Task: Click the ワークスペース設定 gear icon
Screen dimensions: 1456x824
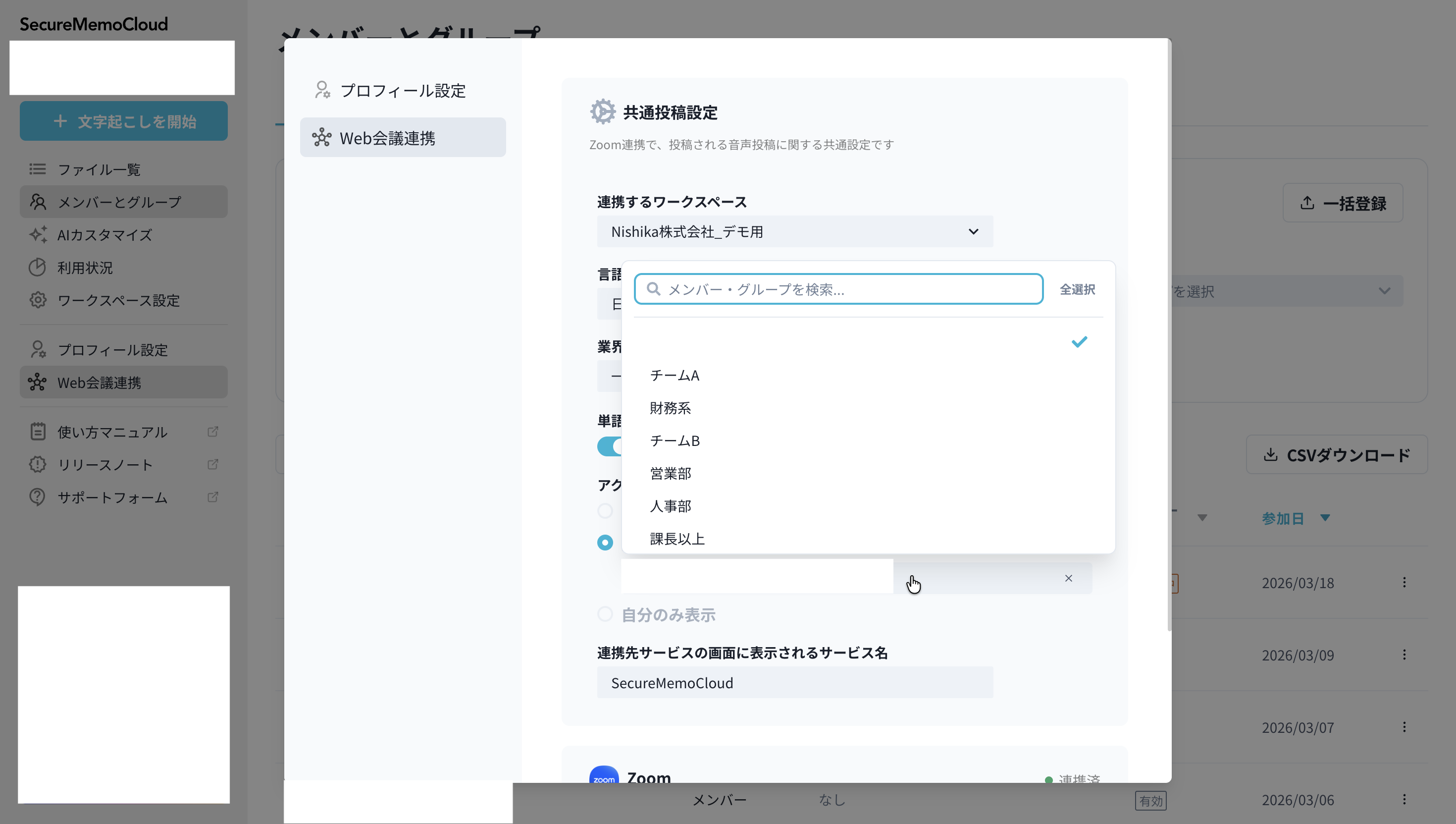Action: point(37,300)
